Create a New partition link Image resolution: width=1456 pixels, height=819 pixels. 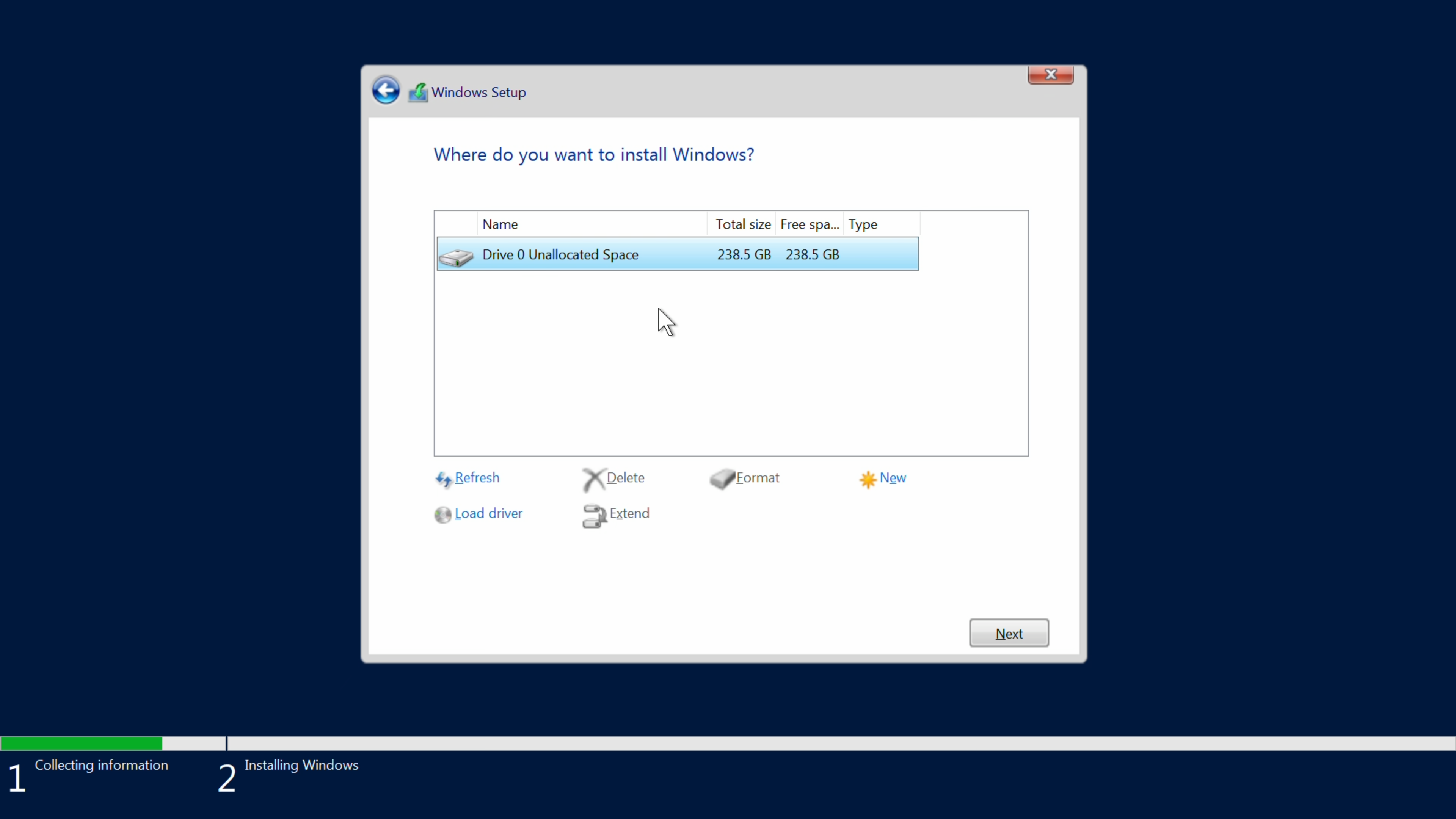click(893, 478)
